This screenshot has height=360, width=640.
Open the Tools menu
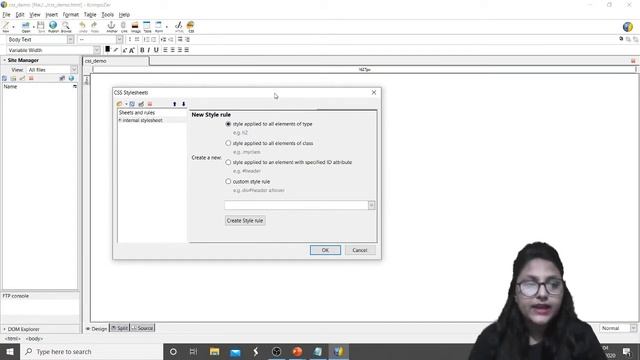[108, 15]
